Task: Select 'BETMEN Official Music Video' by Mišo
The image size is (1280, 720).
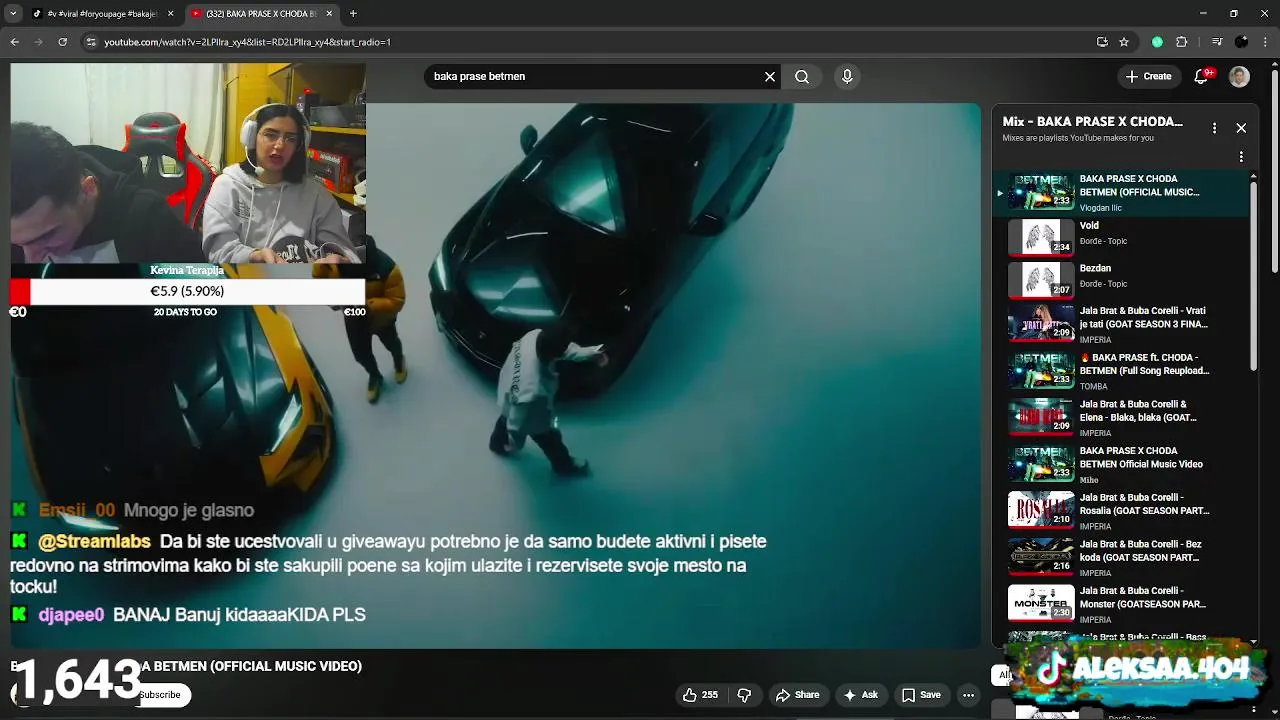Action: [x=1122, y=464]
